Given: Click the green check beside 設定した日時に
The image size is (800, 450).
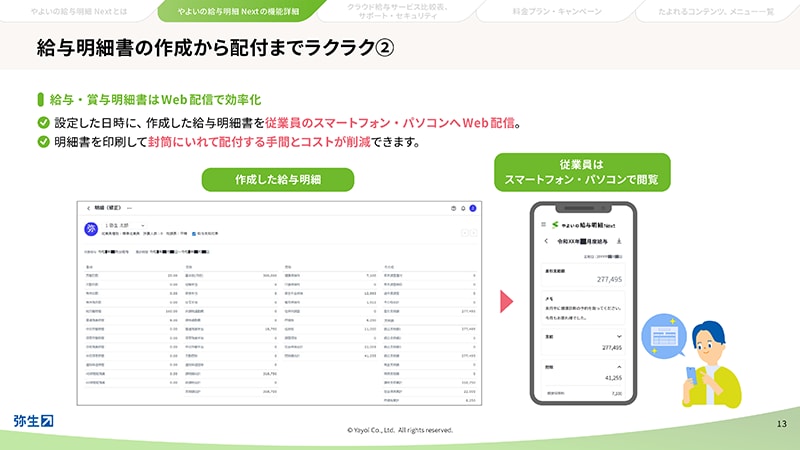Looking at the screenshot, I should pos(43,122).
